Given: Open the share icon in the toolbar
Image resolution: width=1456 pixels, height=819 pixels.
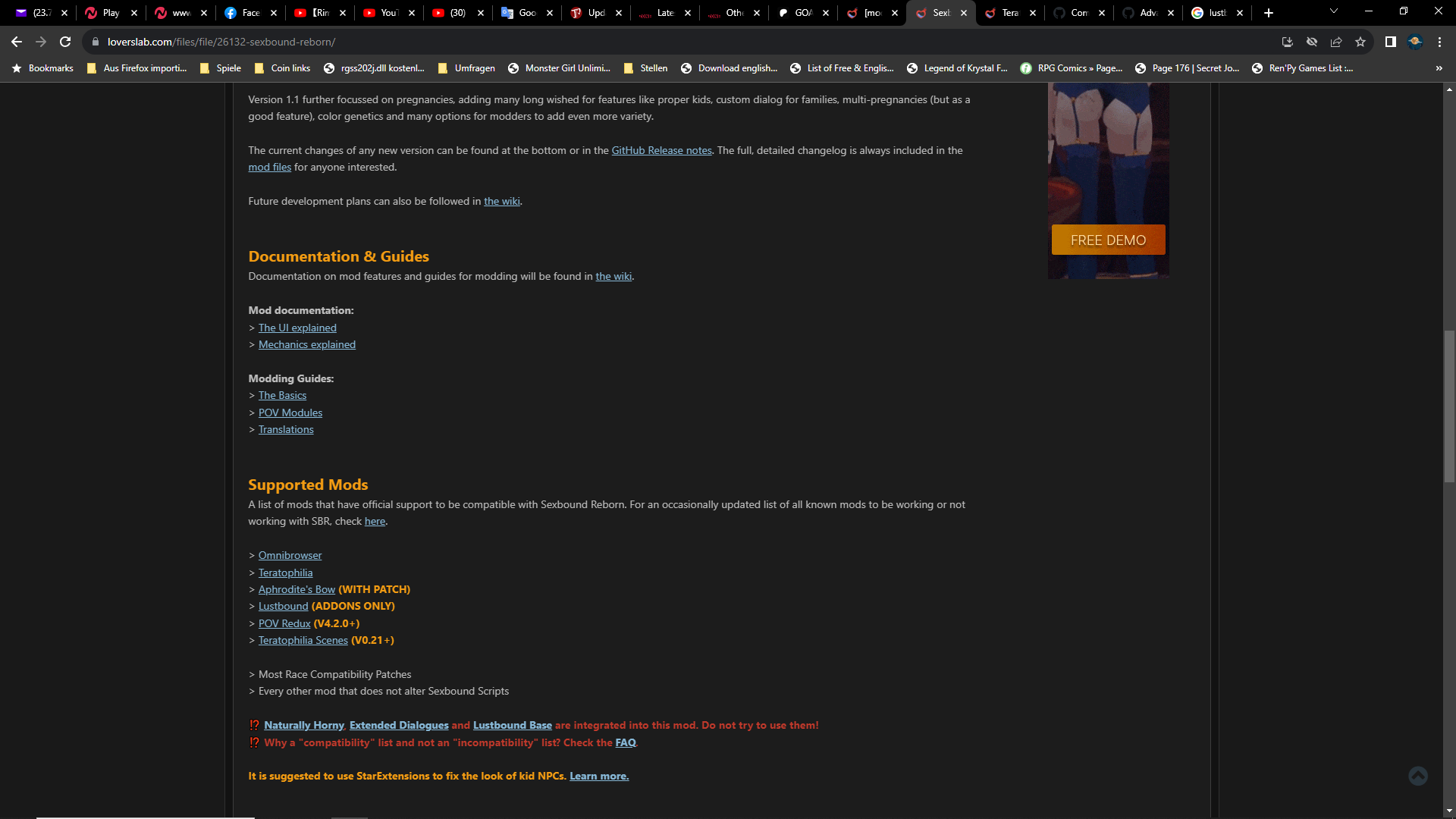Looking at the screenshot, I should click(1336, 42).
